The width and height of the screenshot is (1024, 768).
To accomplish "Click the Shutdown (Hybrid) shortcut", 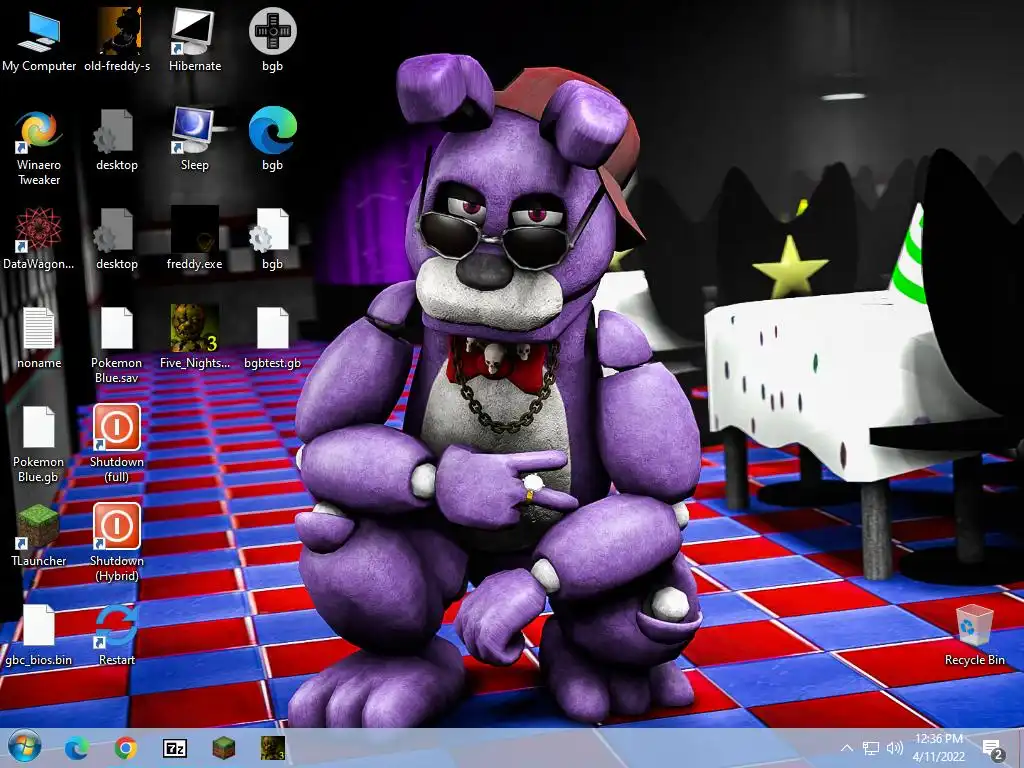I will coord(117,543).
